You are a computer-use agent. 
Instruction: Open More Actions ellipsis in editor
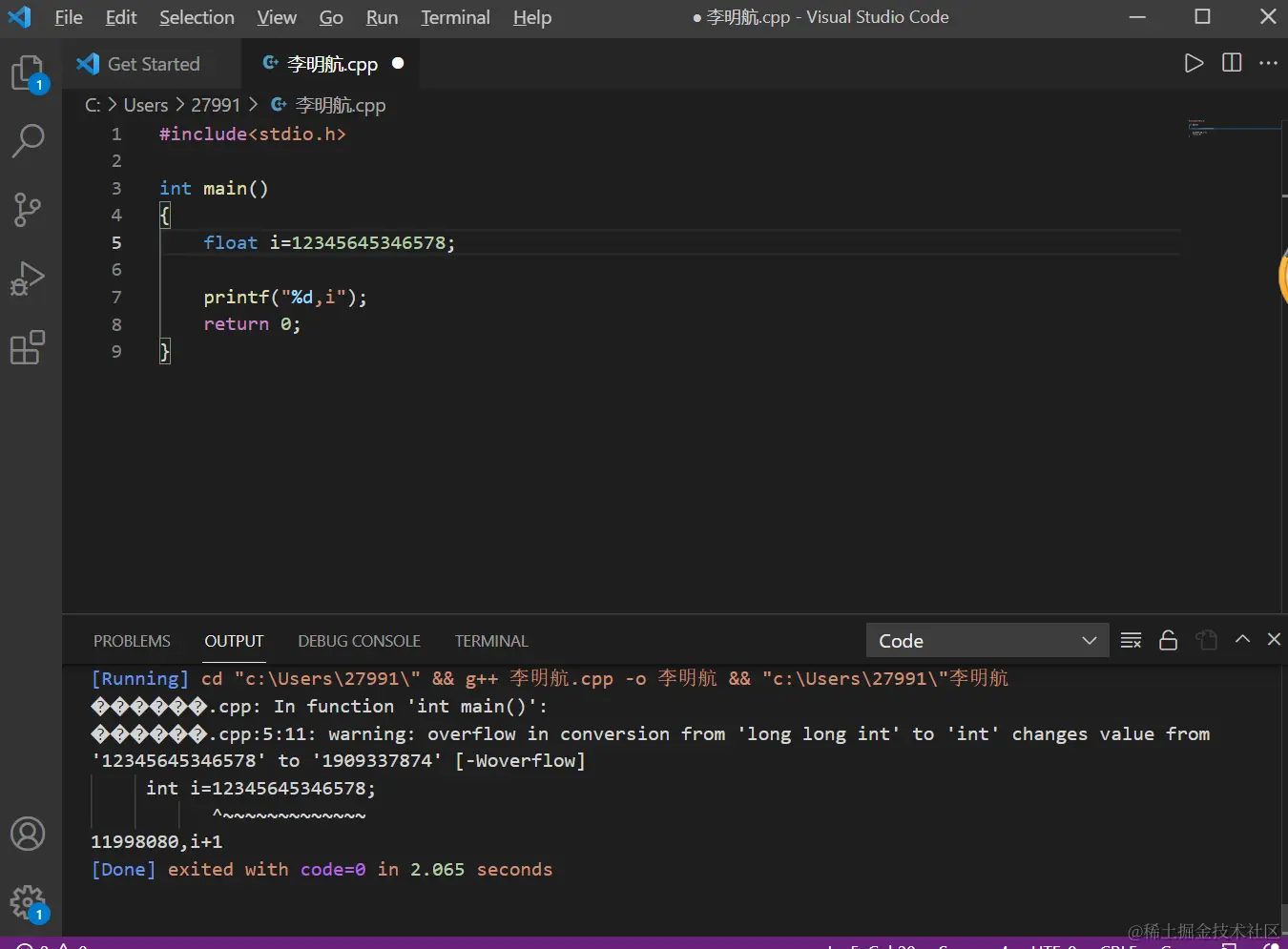[1268, 63]
